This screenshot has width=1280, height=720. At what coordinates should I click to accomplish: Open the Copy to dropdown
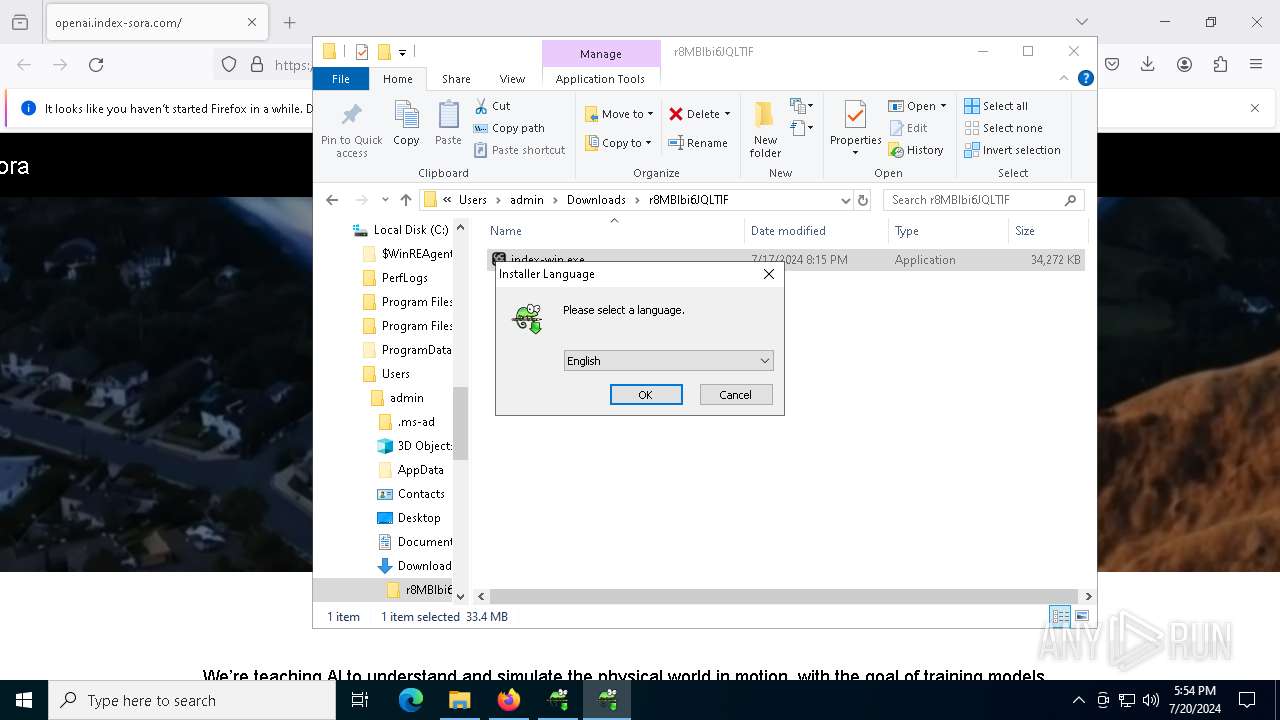(x=619, y=143)
